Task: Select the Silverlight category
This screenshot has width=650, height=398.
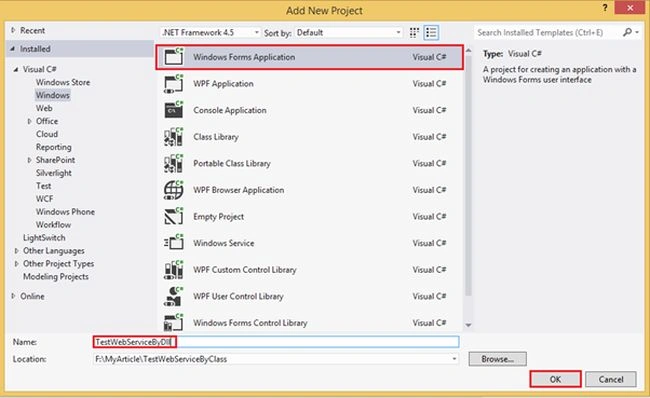Action: pos(53,173)
